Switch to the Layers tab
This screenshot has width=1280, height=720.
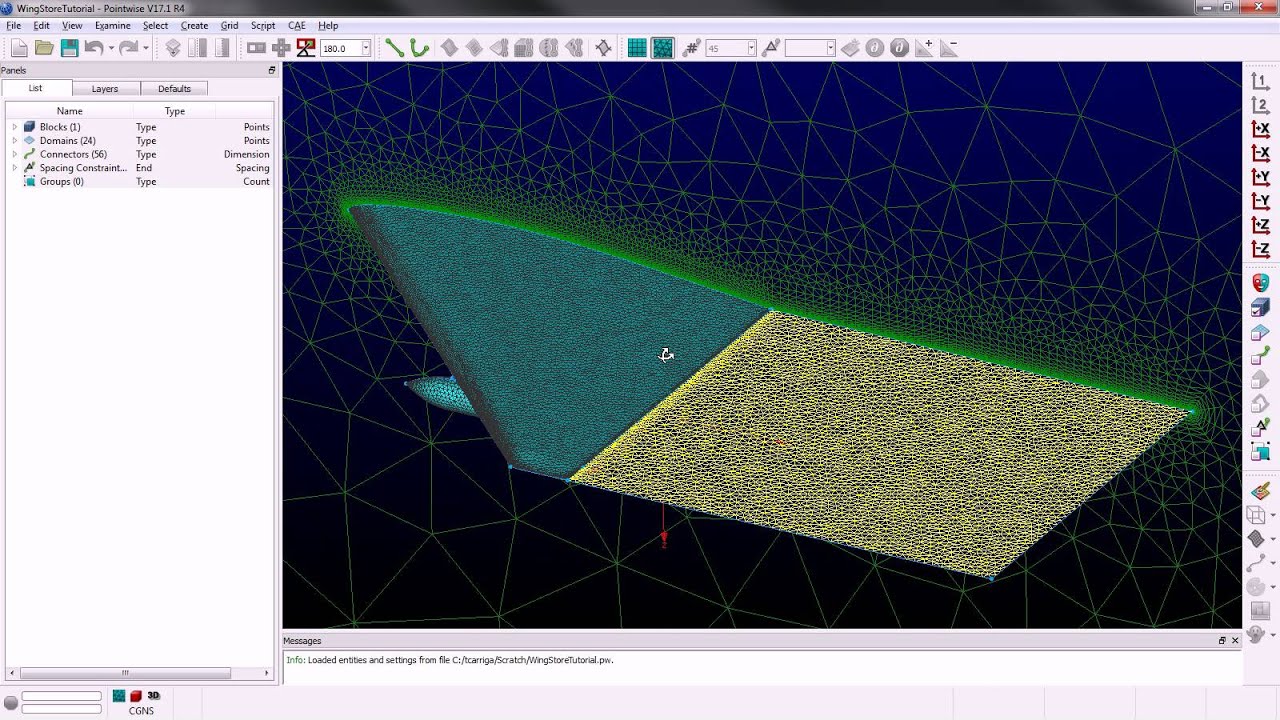pos(105,89)
